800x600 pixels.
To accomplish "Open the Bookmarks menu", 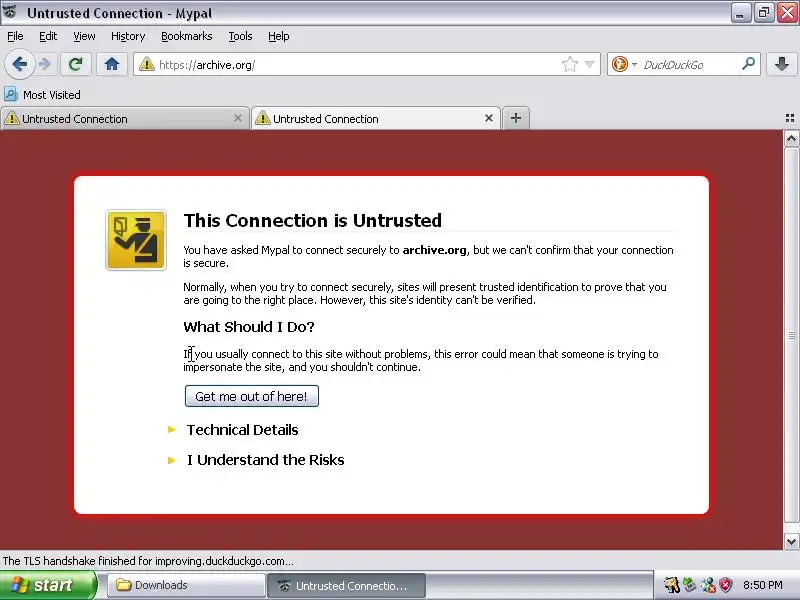I will [187, 36].
